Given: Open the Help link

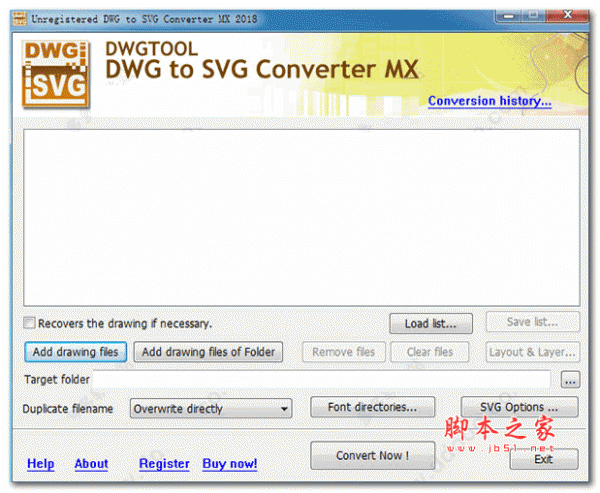Looking at the screenshot, I should pyautogui.click(x=41, y=464).
